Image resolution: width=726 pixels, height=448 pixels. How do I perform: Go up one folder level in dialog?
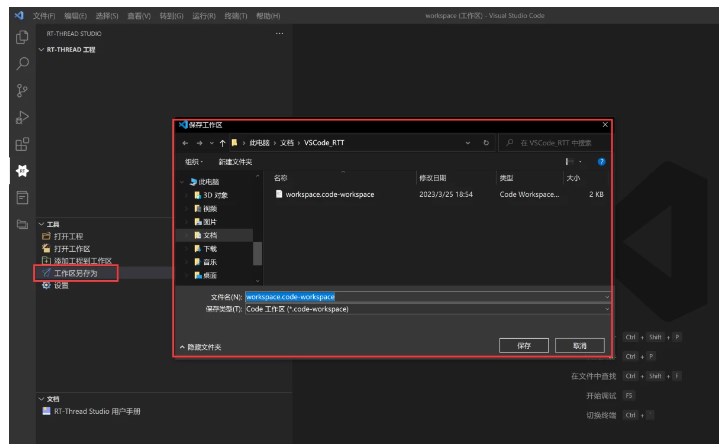[x=222, y=143]
